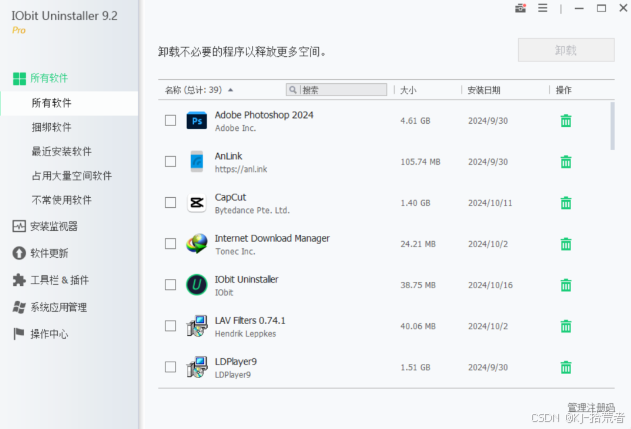The width and height of the screenshot is (631, 429).
Task: Click the Bytedance Pte. Ltd. publisher text
Action: pyautogui.click(x=252, y=210)
